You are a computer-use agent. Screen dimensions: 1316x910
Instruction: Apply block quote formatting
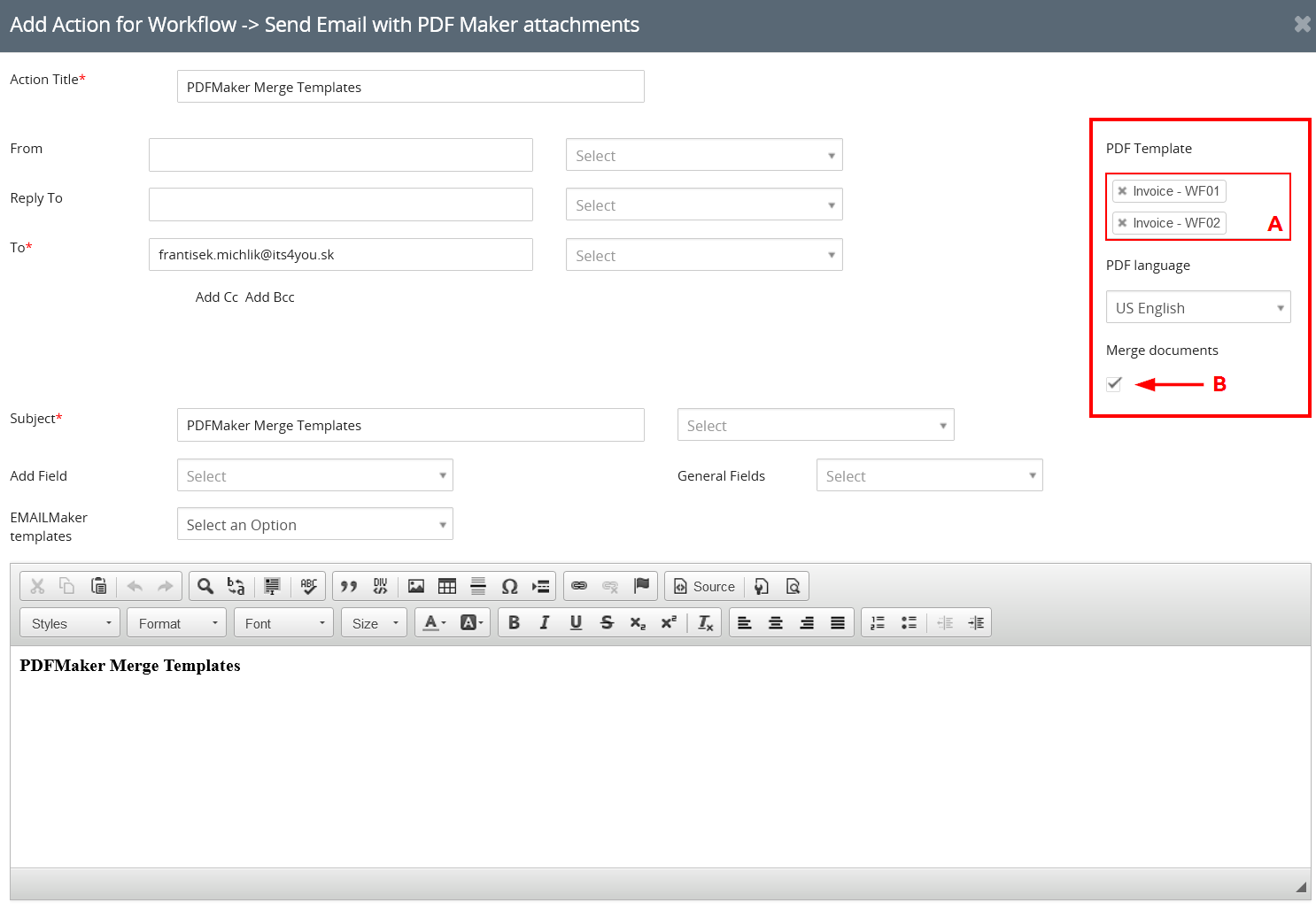coord(349,586)
